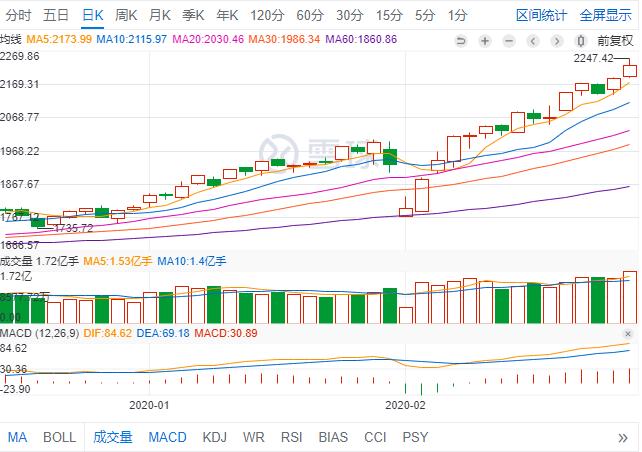This screenshot has width=642, height=452.
Task: Expand more indicators with the double chevron
Action: (x=623, y=438)
